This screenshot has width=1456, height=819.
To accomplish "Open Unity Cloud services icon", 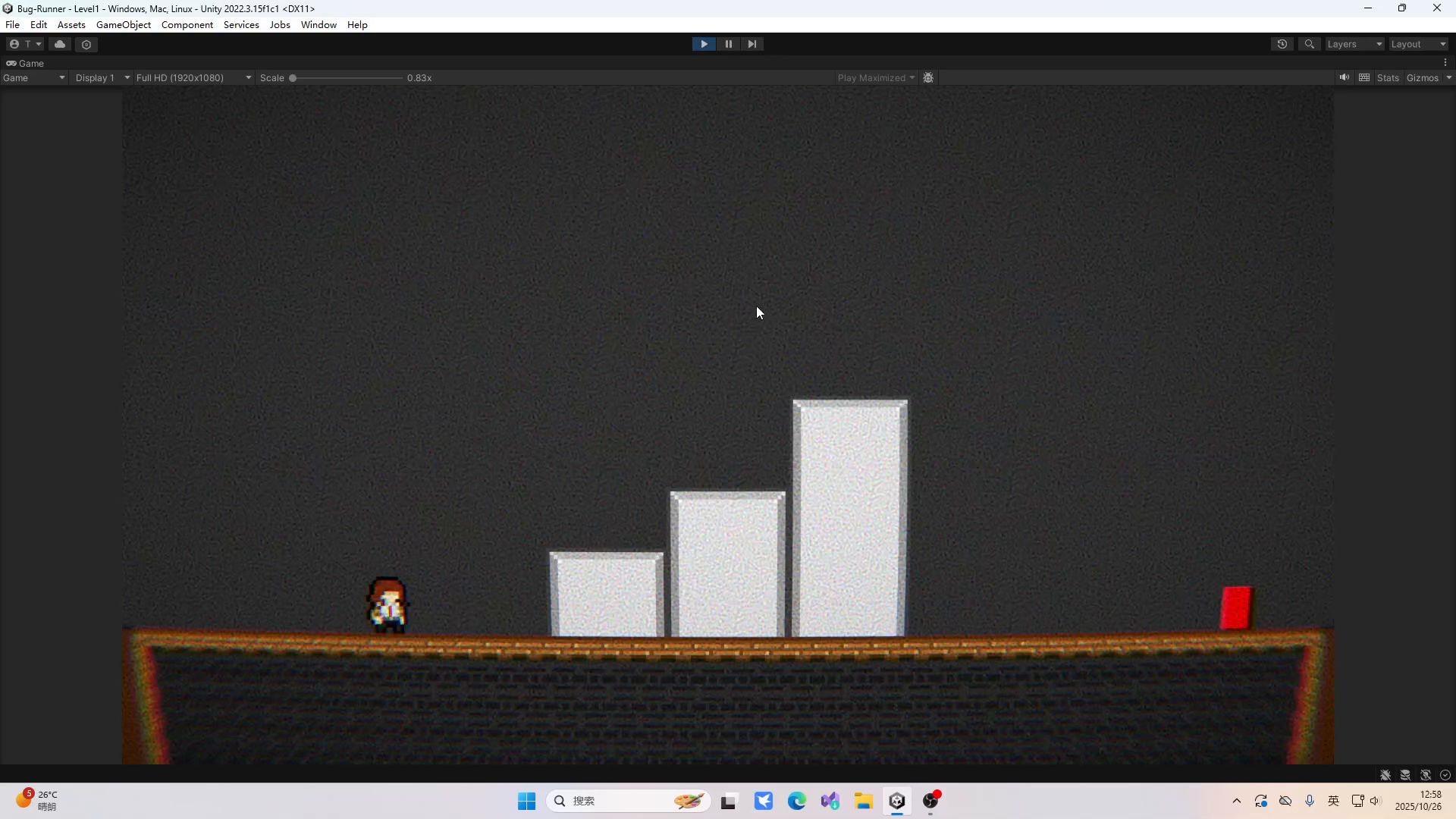I will (60, 44).
